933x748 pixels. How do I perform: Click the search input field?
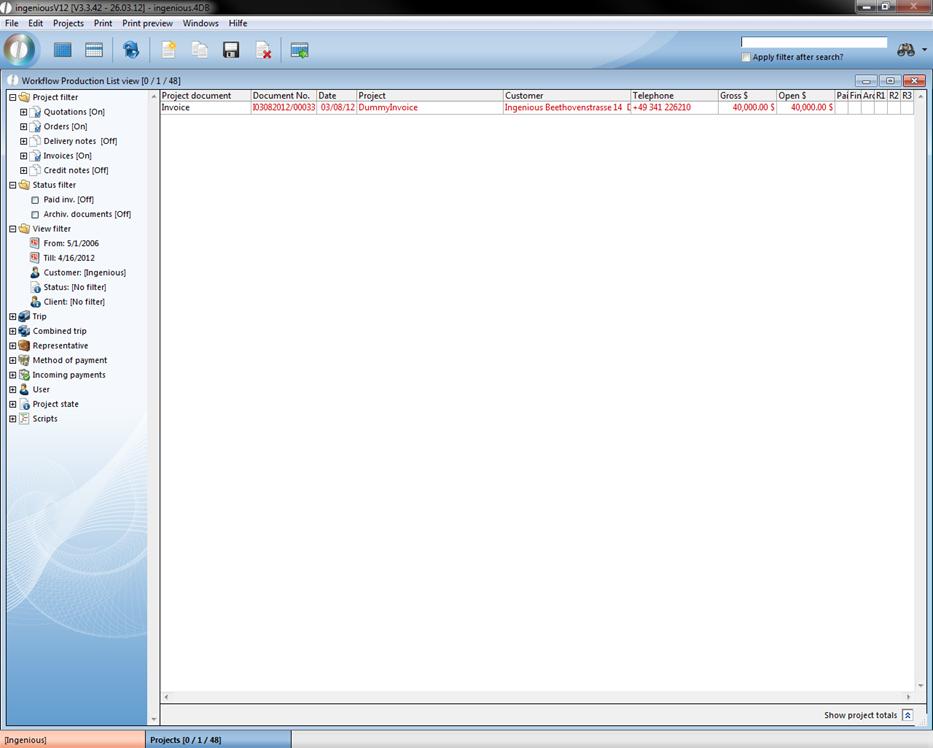click(x=813, y=42)
